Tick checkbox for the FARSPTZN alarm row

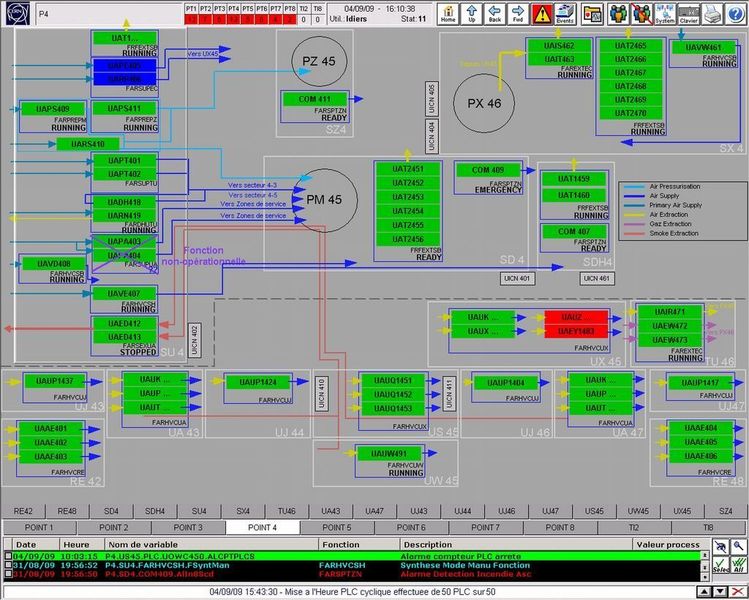[x=8, y=574]
